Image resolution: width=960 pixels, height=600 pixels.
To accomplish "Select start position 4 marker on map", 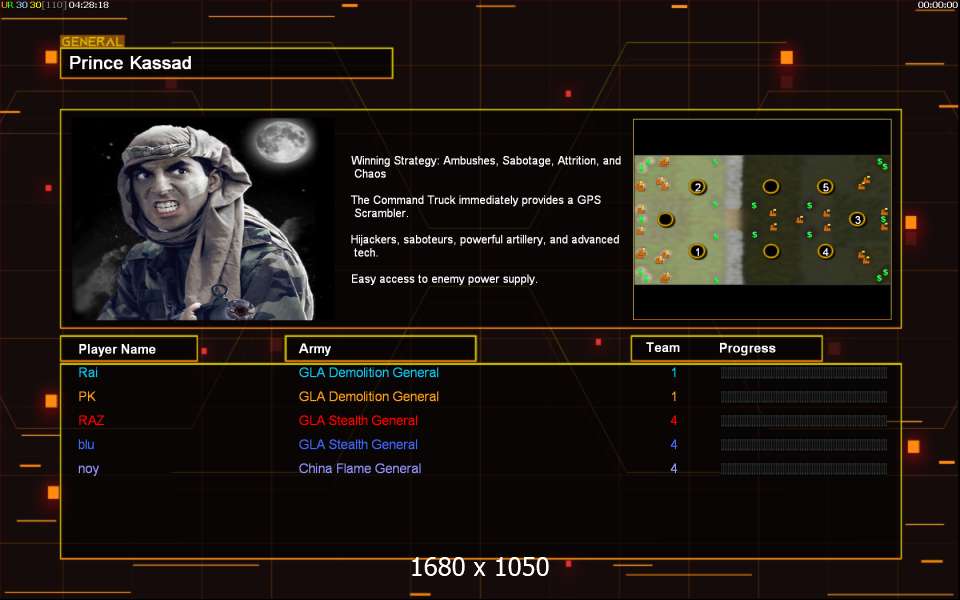I will [825, 251].
